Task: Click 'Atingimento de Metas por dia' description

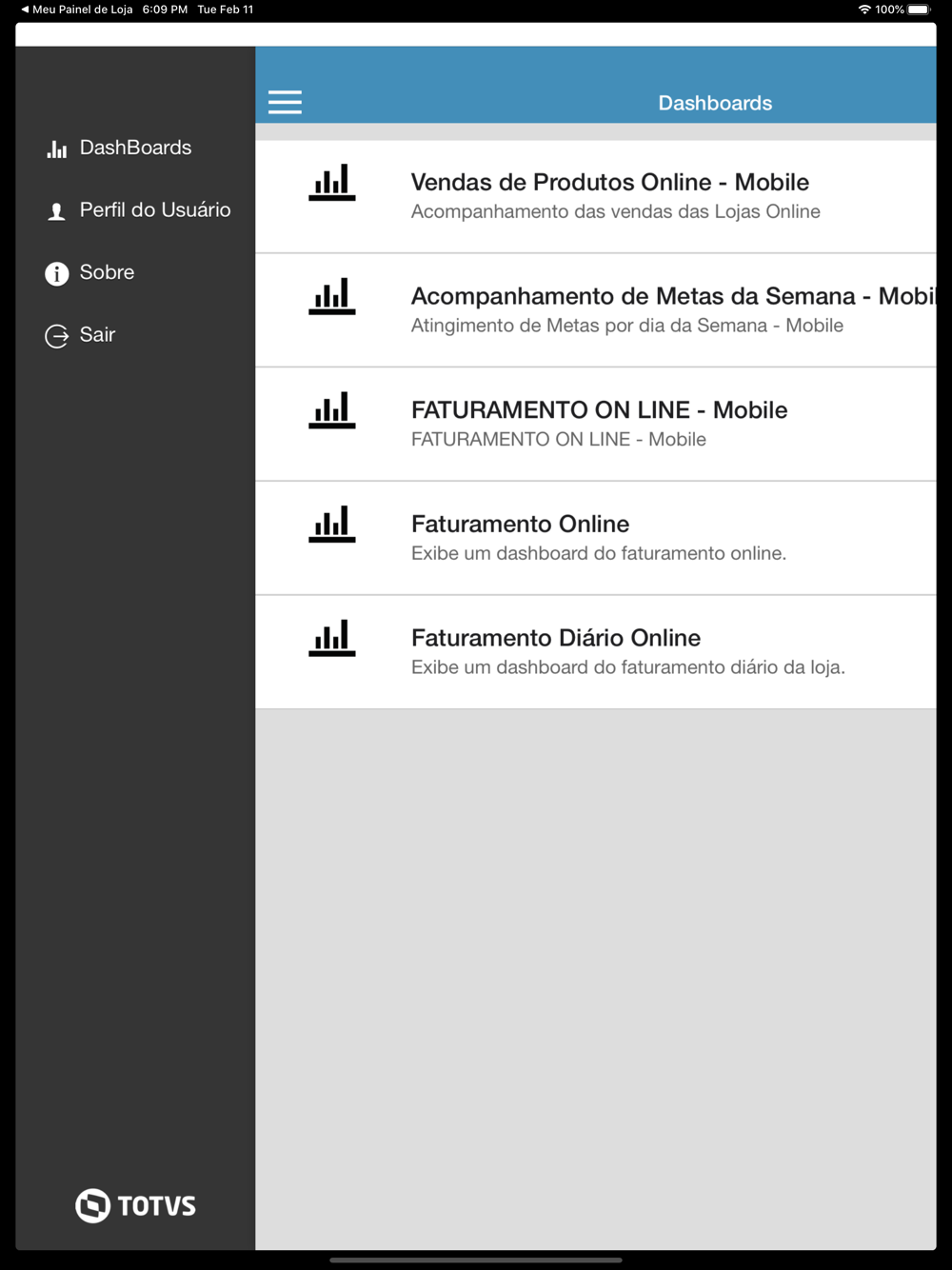Action: [627, 326]
